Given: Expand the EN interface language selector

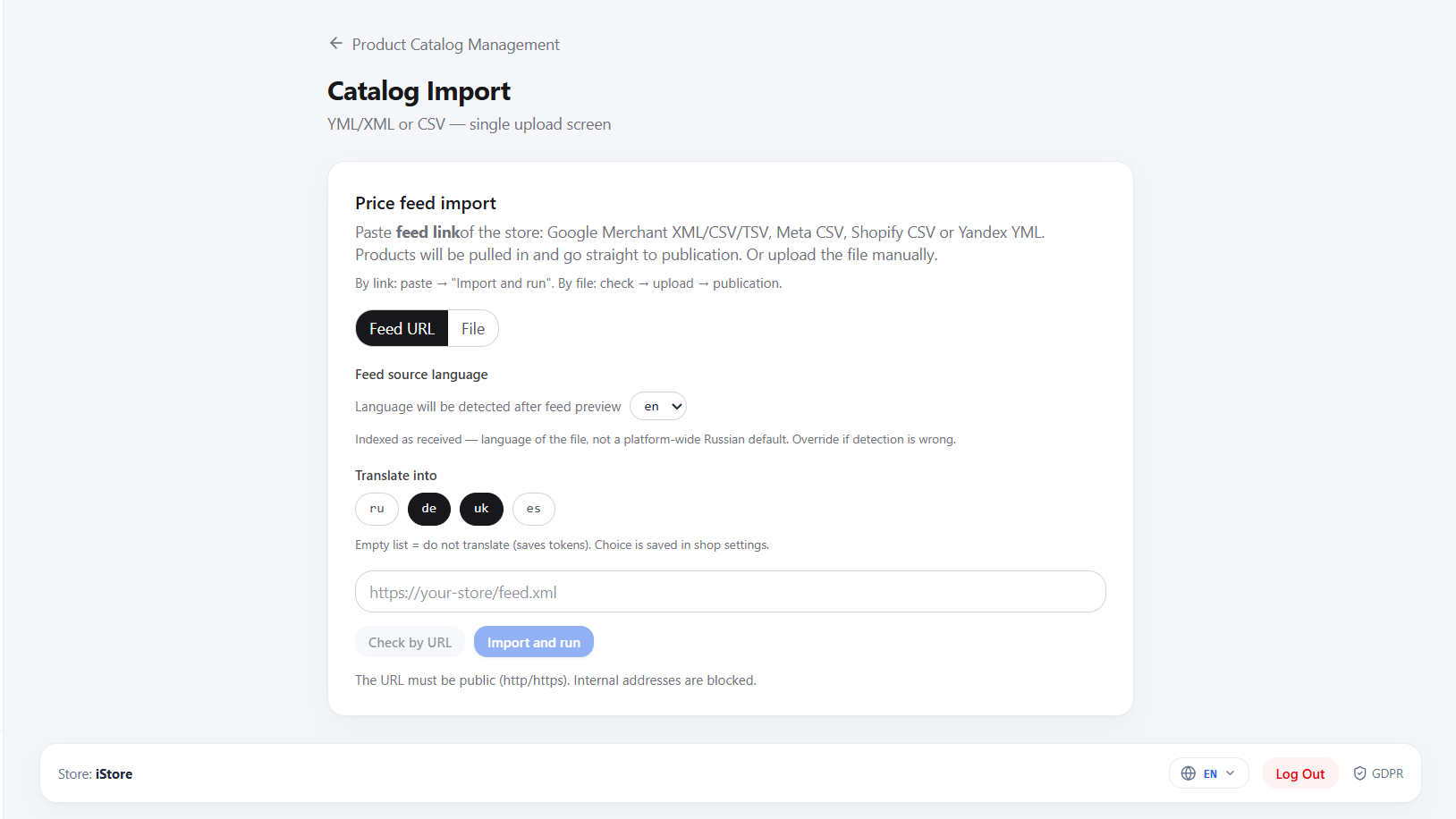Looking at the screenshot, I should click(1208, 773).
